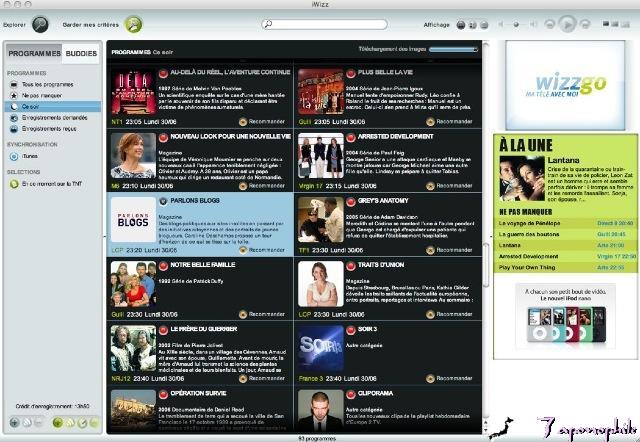Toggle record button for Au-delà du réel
The height and width of the screenshot is (442, 640).
163,73
